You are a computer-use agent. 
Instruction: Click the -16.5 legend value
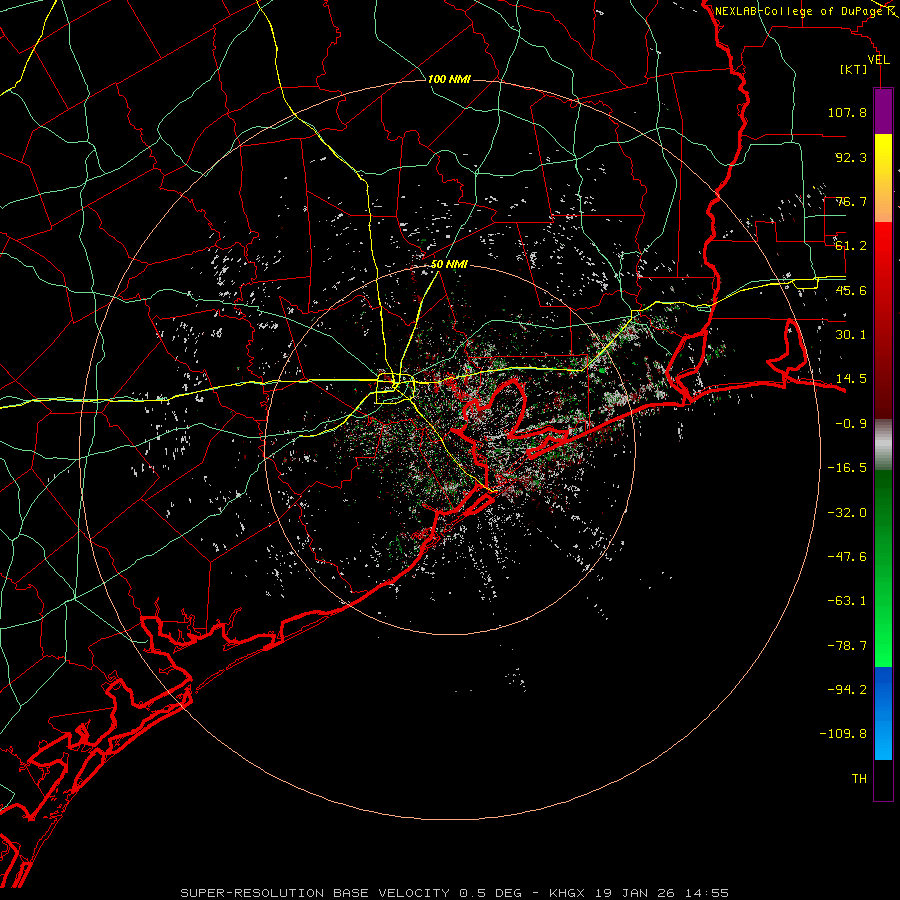(847, 468)
